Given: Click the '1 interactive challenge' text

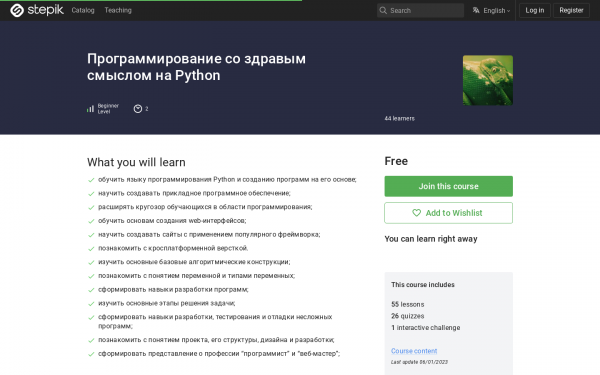Looking at the screenshot, I should tap(426, 328).
